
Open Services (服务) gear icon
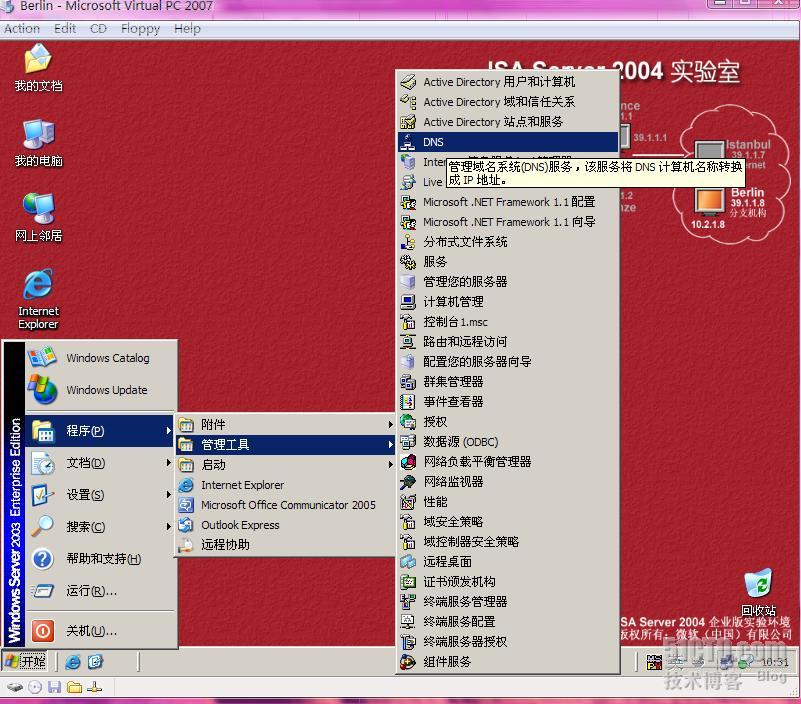tap(408, 262)
